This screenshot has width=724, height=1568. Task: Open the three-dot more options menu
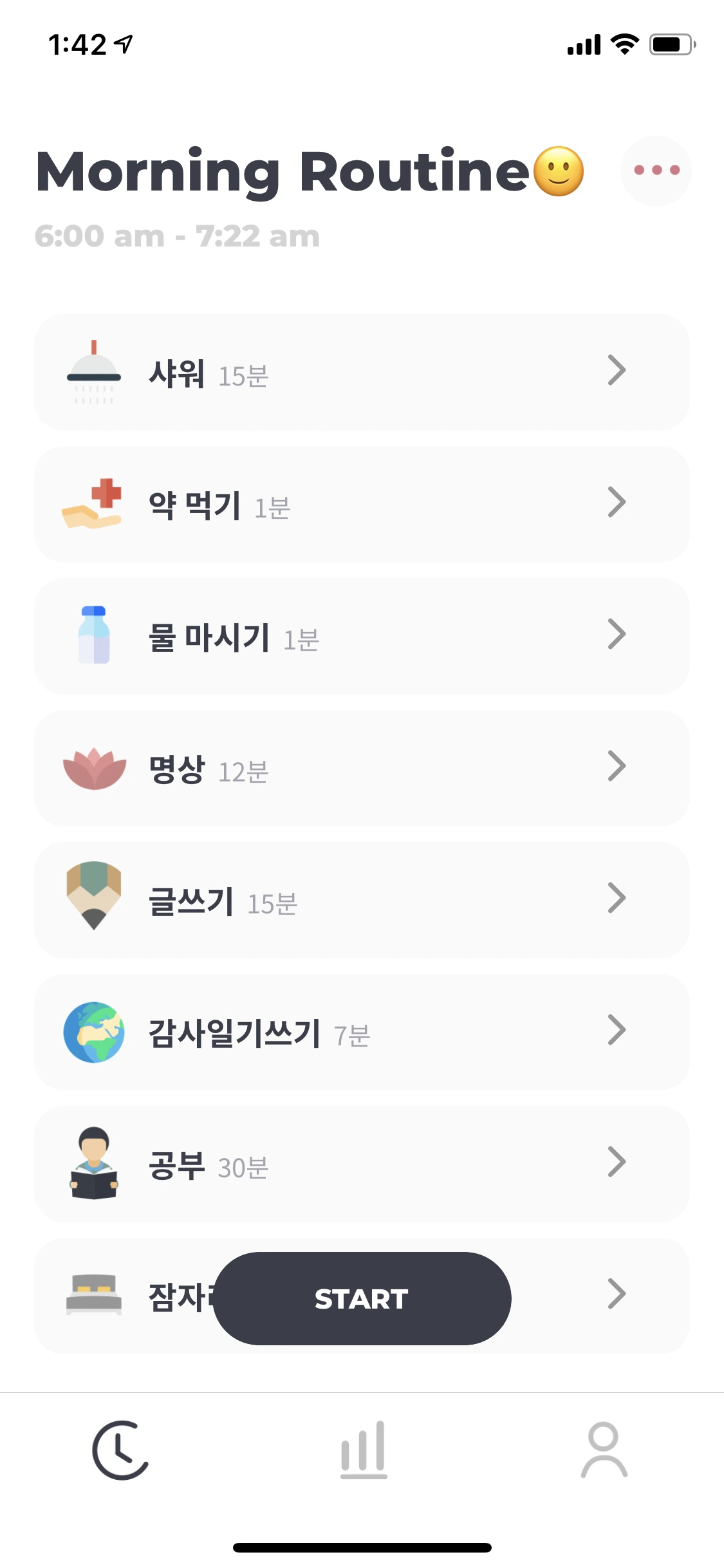pyautogui.click(x=656, y=171)
